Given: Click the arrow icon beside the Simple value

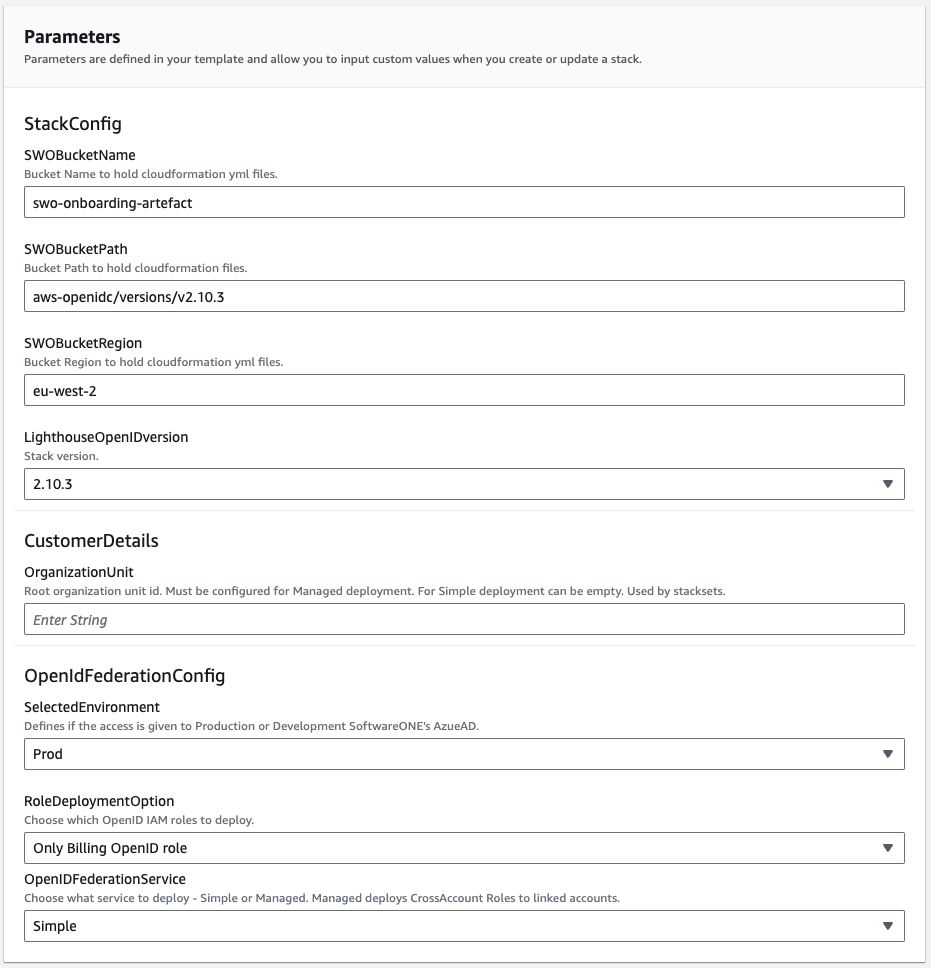Looking at the screenshot, I should click(887, 926).
